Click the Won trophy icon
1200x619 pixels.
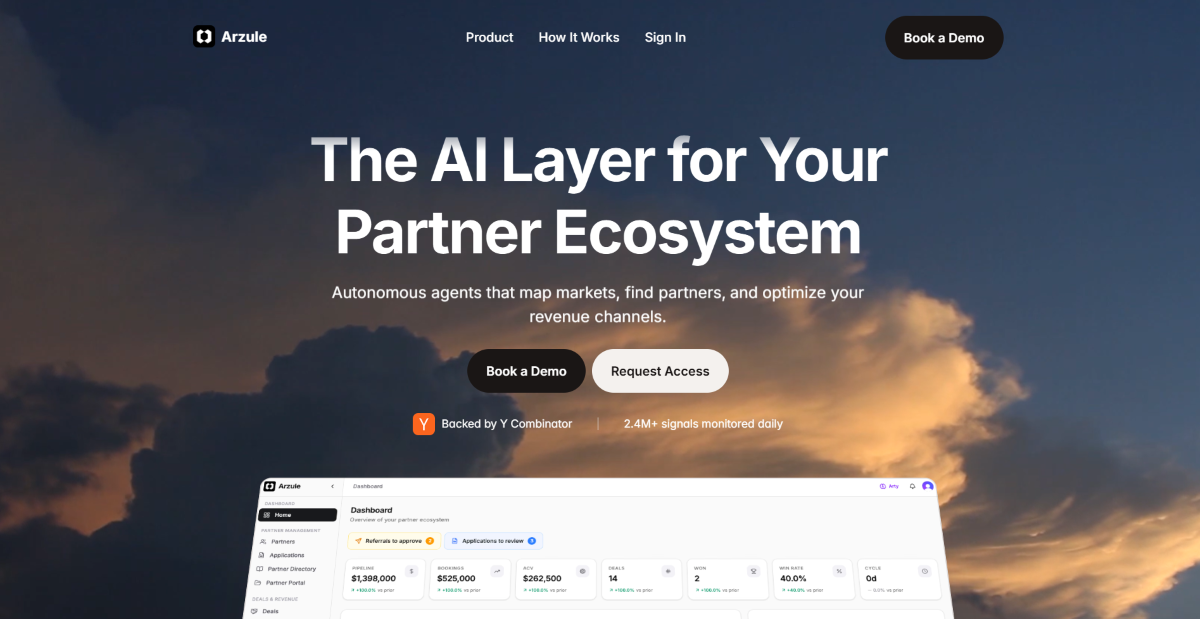(754, 571)
